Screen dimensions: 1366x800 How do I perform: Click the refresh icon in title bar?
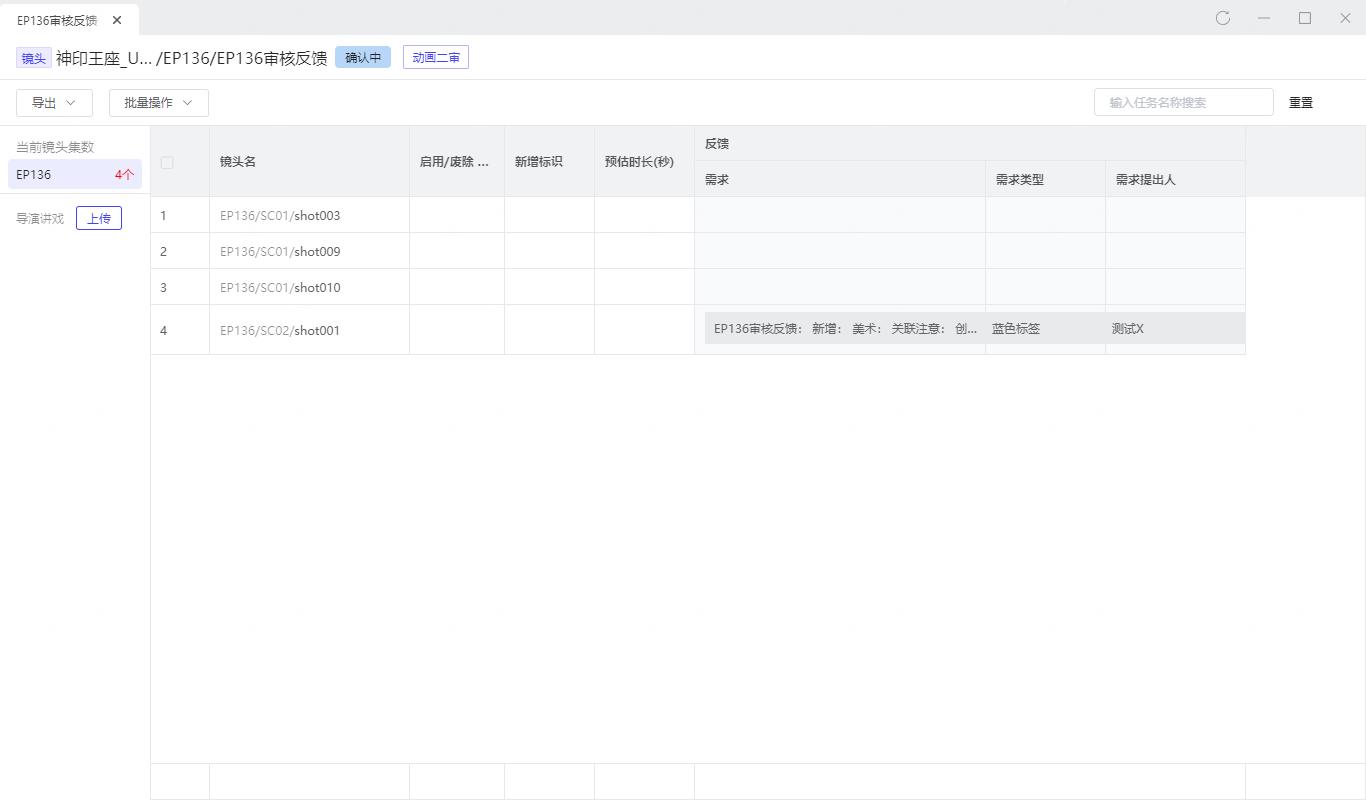tap(1222, 18)
